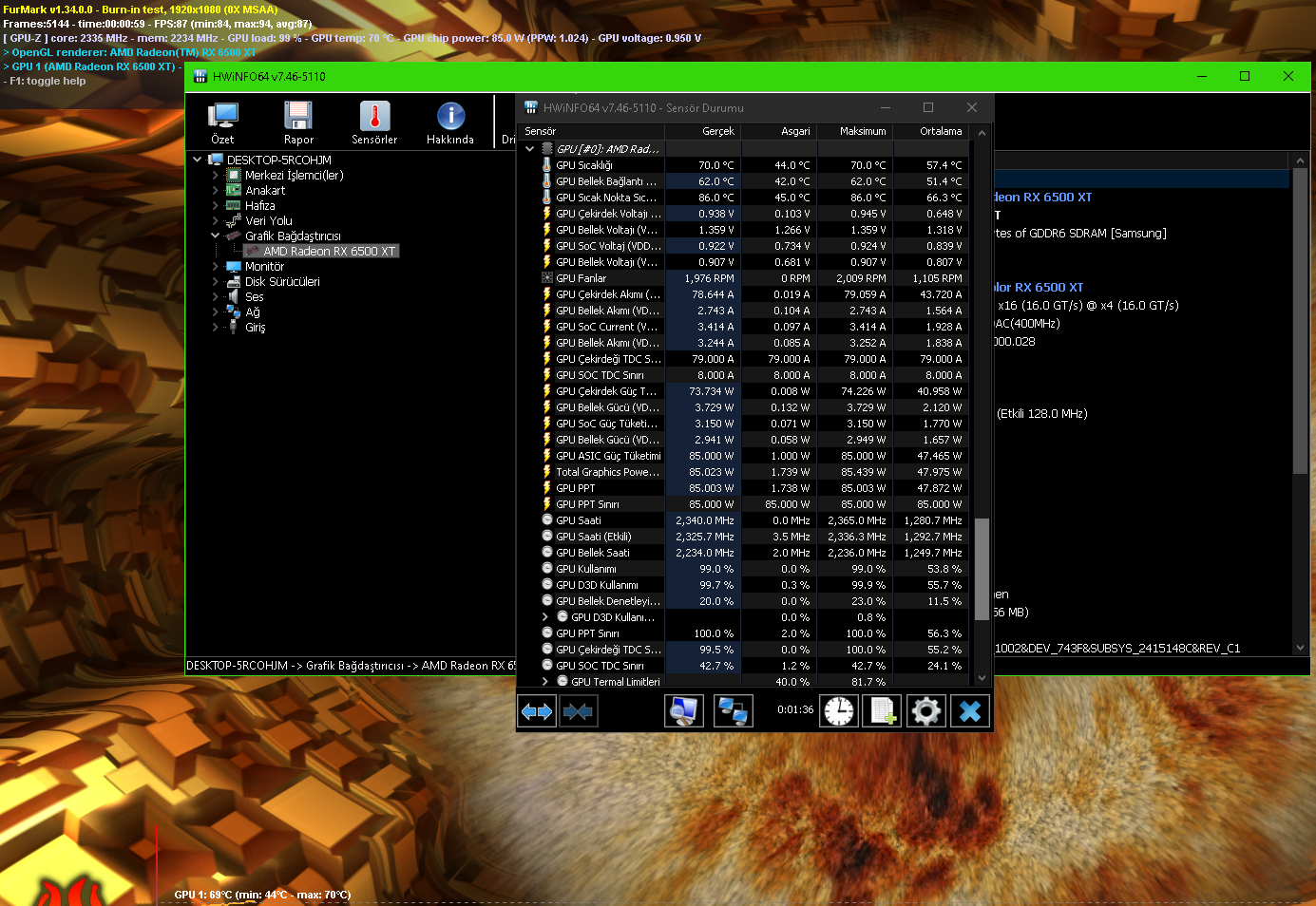Collapse the Grafik Bağdaştırıcısı node

pos(216,236)
